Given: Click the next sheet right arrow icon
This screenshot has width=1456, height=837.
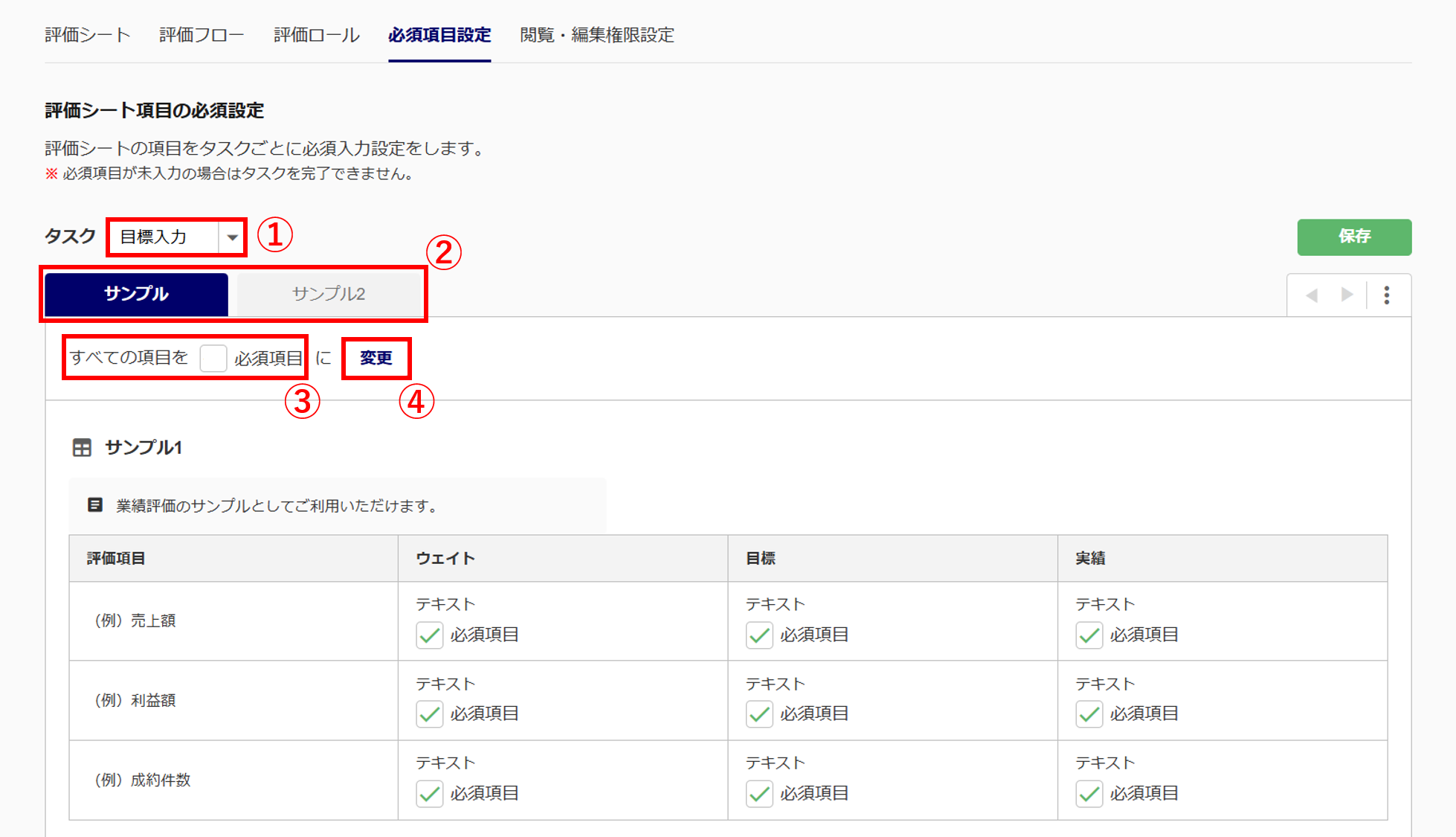Looking at the screenshot, I should (x=1347, y=295).
